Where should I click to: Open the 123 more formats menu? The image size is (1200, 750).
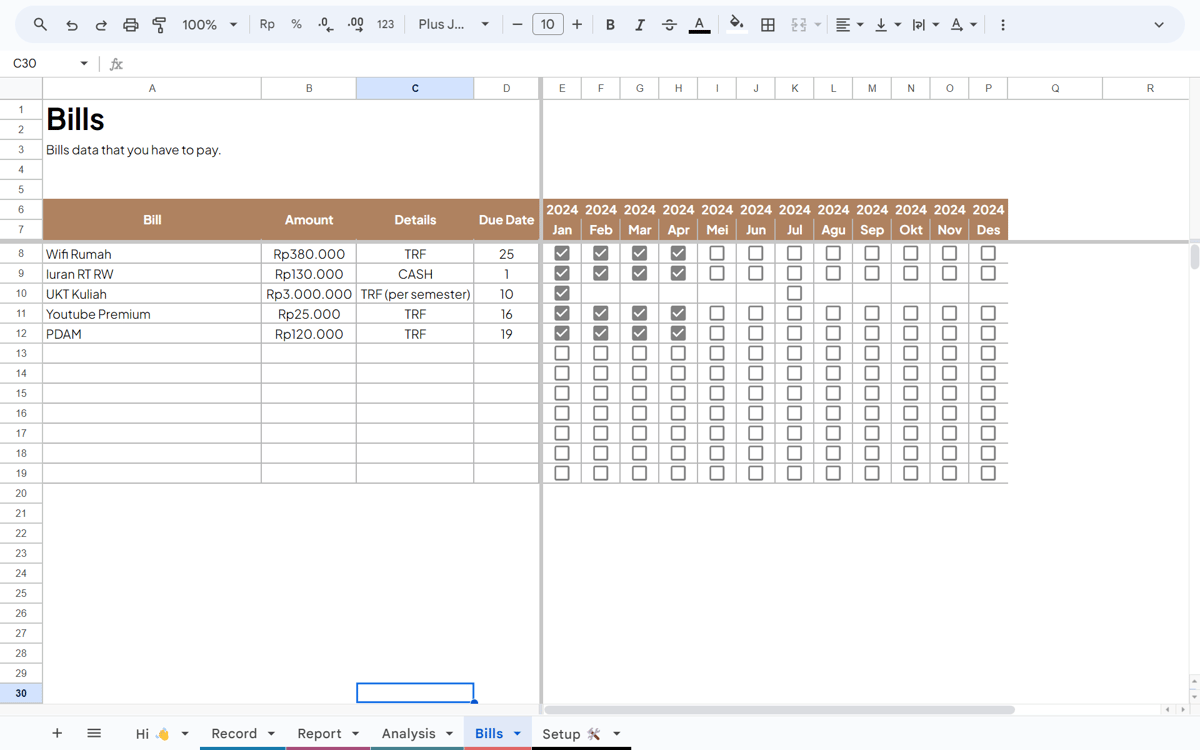pos(386,24)
